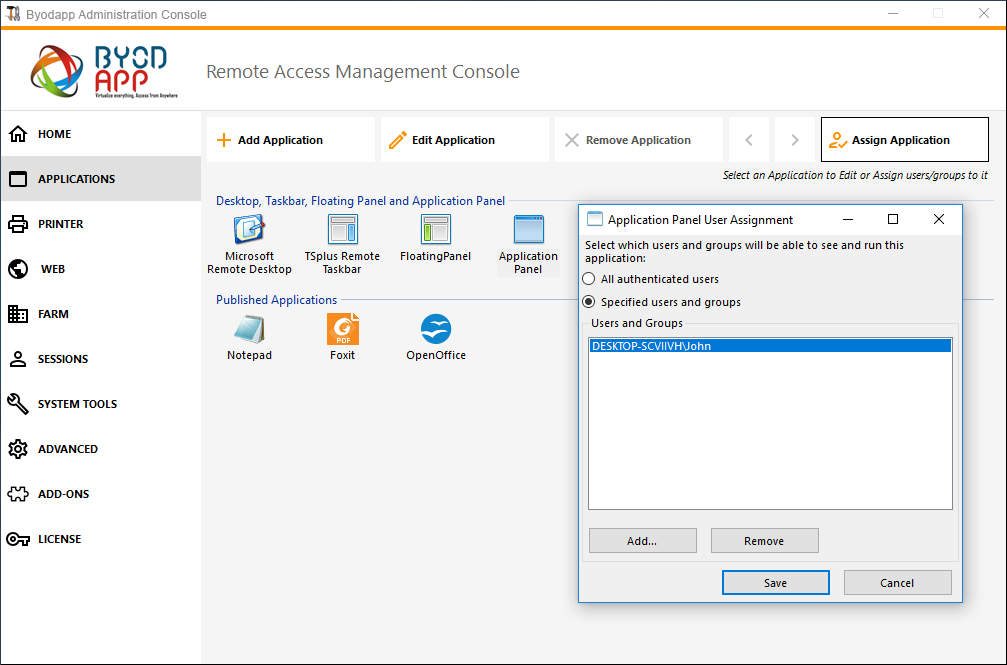The height and width of the screenshot is (665, 1007).
Task: Click the Add-ons puzzle piece icon
Action: pyautogui.click(x=18, y=493)
